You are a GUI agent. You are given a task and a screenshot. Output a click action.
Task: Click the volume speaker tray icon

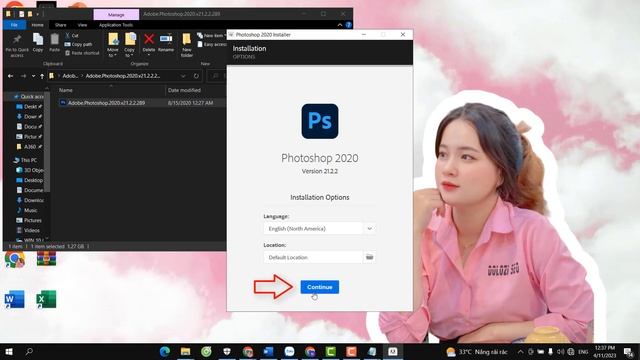click(x=560, y=352)
